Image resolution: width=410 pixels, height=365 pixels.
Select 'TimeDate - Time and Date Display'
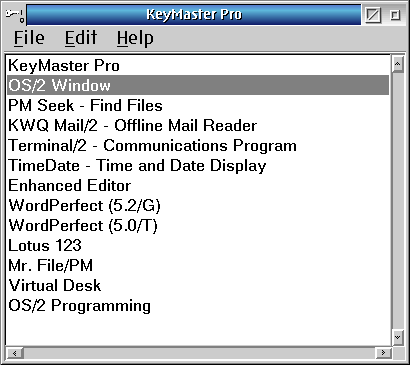click(198, 165)
